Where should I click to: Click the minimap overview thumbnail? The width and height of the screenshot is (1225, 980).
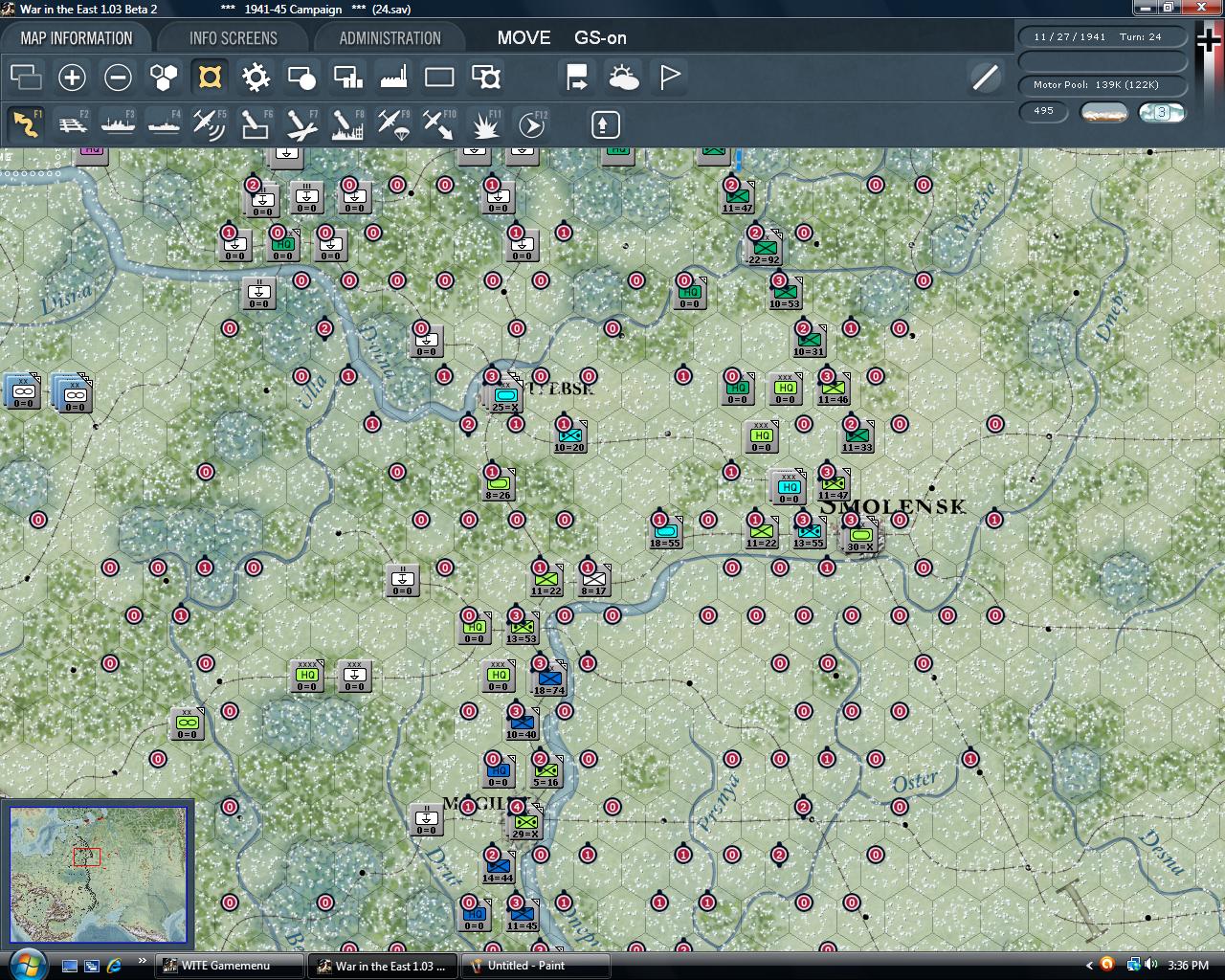click(99, 875)
